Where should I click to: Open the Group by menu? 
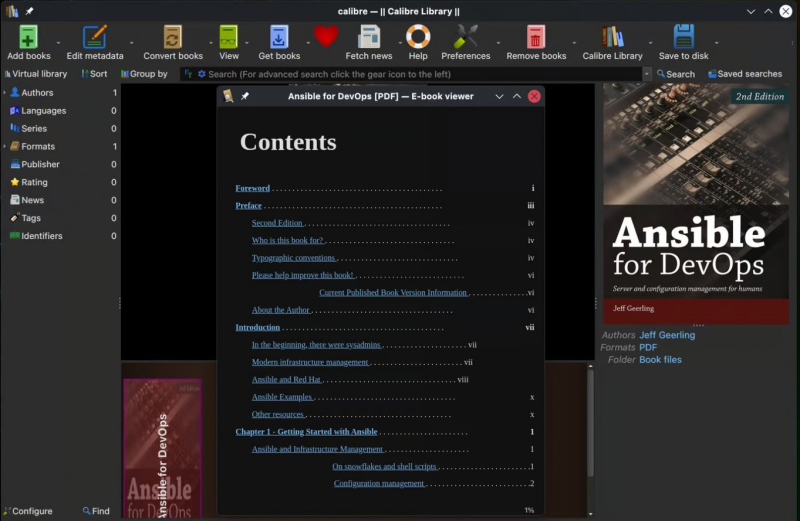coord(144,74)
